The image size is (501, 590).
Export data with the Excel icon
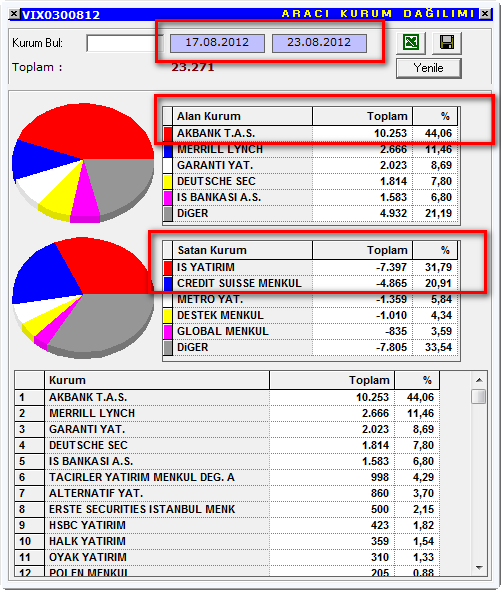pyautogui.click(x=411, y=43)
